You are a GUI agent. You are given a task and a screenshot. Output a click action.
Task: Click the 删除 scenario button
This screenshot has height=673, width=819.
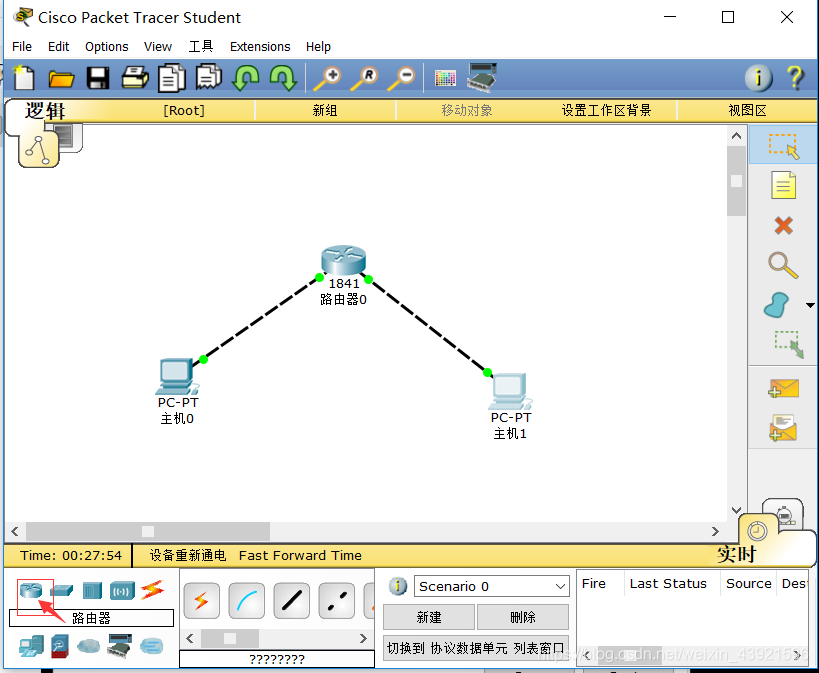pos(523,617)
